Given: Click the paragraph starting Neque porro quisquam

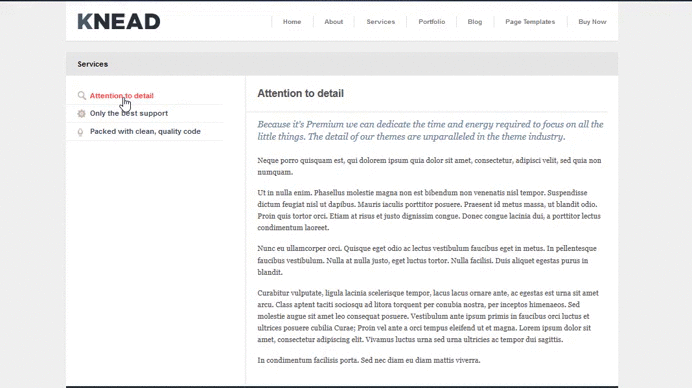Looking at the screenshot, I should coord(429,166).
